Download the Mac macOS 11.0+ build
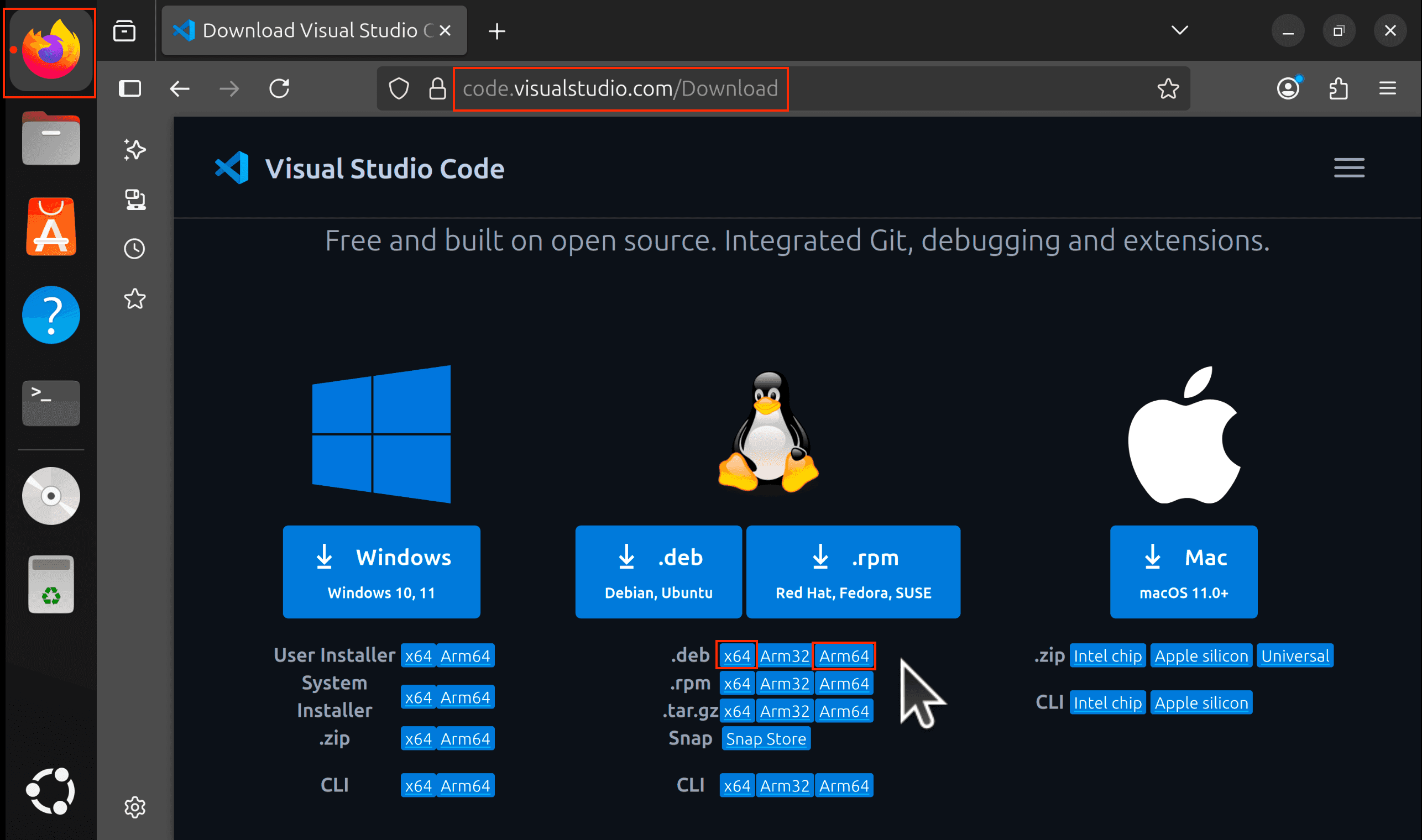The height and width of the screenshot is (840, 1422). click(x=1184, y=572)
